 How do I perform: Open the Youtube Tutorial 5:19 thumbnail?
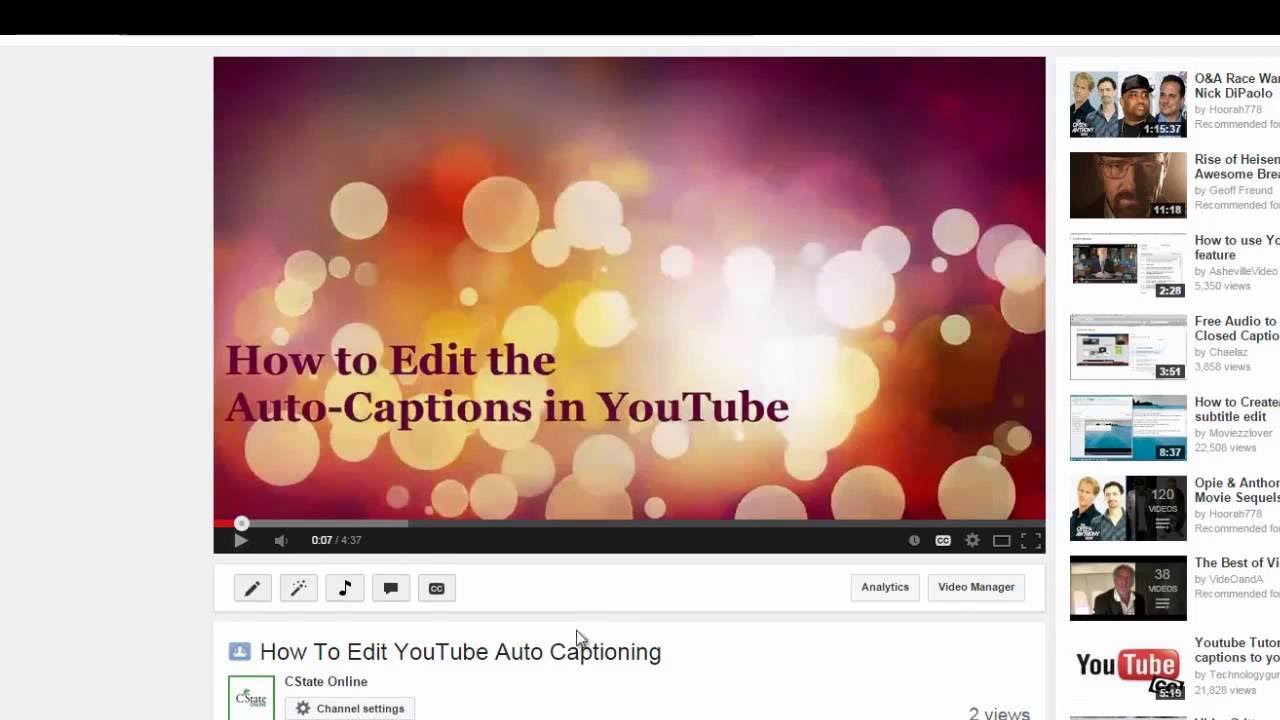(x=1128, y=669)
